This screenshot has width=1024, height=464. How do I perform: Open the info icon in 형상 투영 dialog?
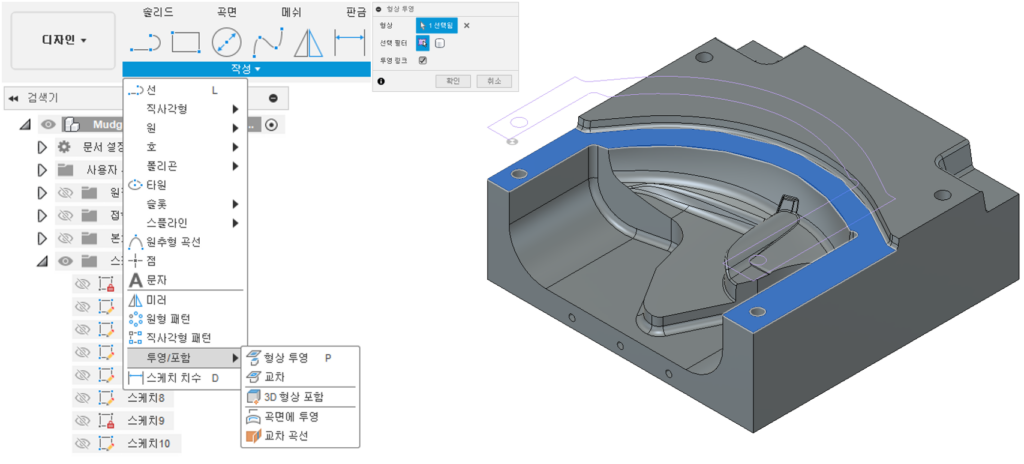381,82
